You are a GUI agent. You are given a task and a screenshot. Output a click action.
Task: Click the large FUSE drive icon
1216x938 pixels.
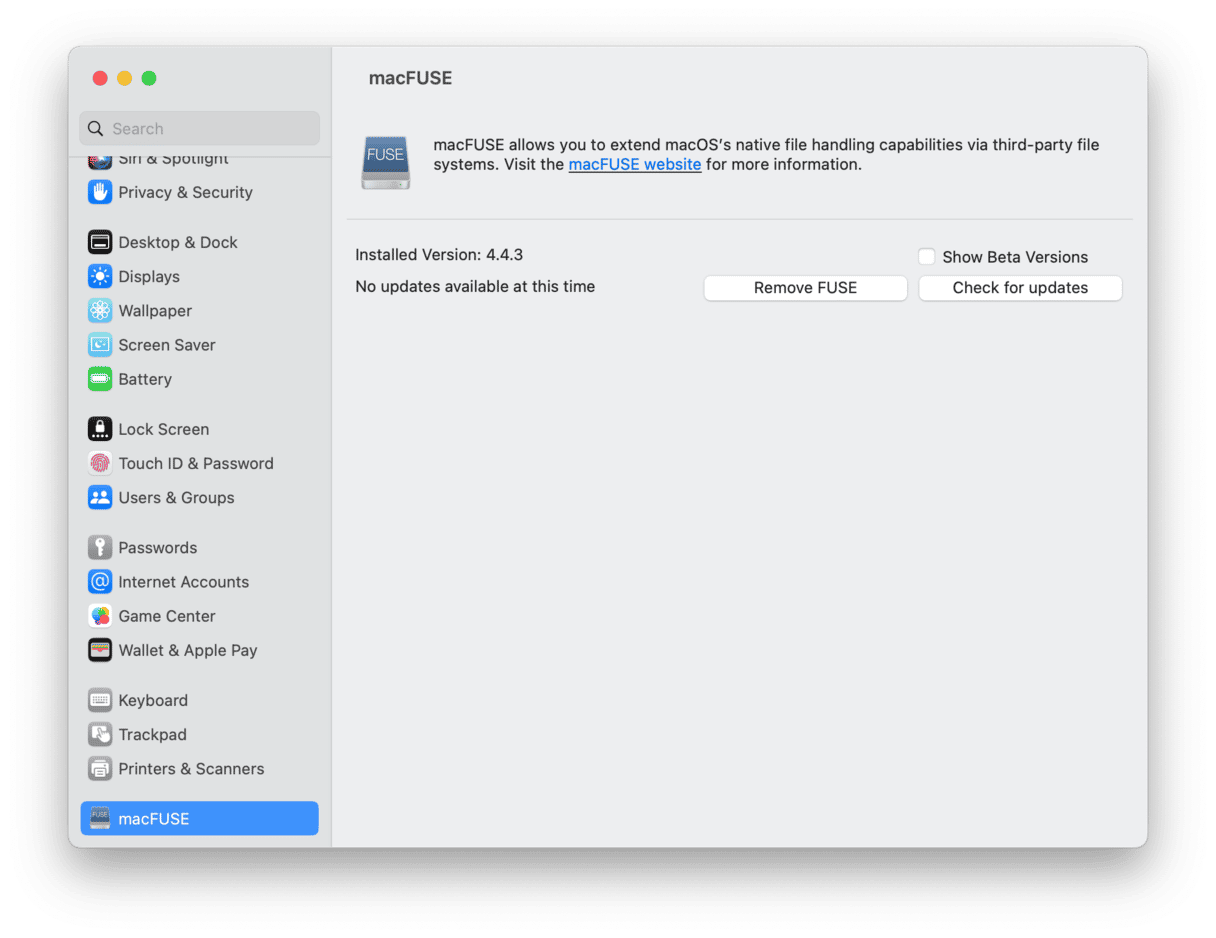386,162
